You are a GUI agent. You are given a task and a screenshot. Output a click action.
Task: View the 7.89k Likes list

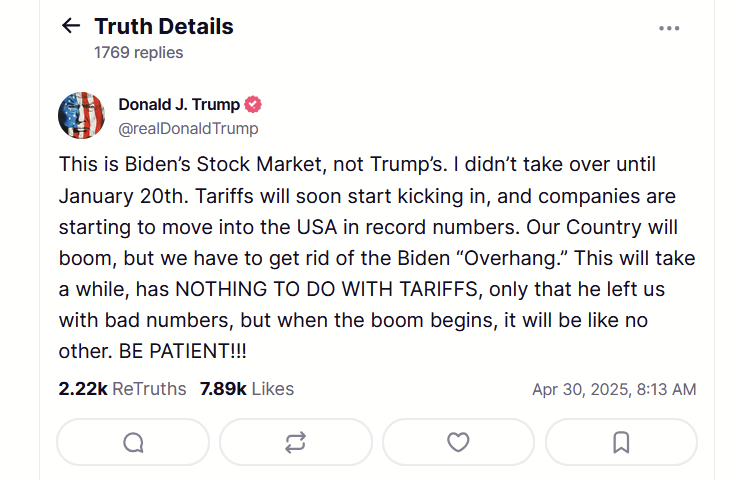point(247,388)
